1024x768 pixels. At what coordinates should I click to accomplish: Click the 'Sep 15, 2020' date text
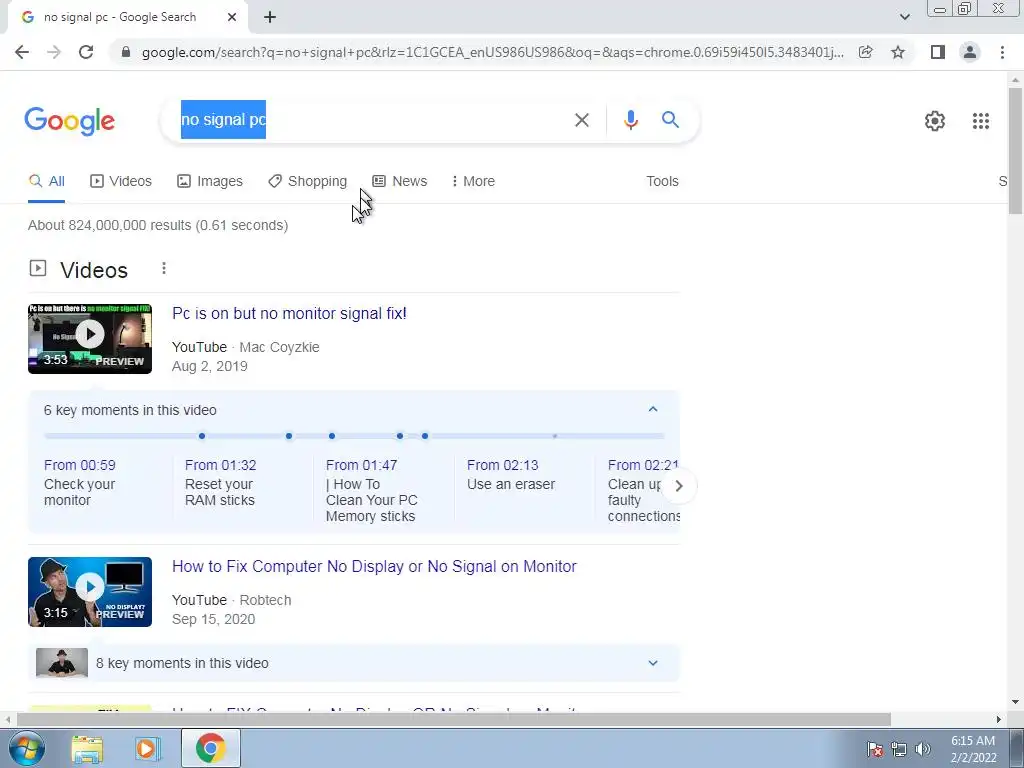tap(214, 619)
